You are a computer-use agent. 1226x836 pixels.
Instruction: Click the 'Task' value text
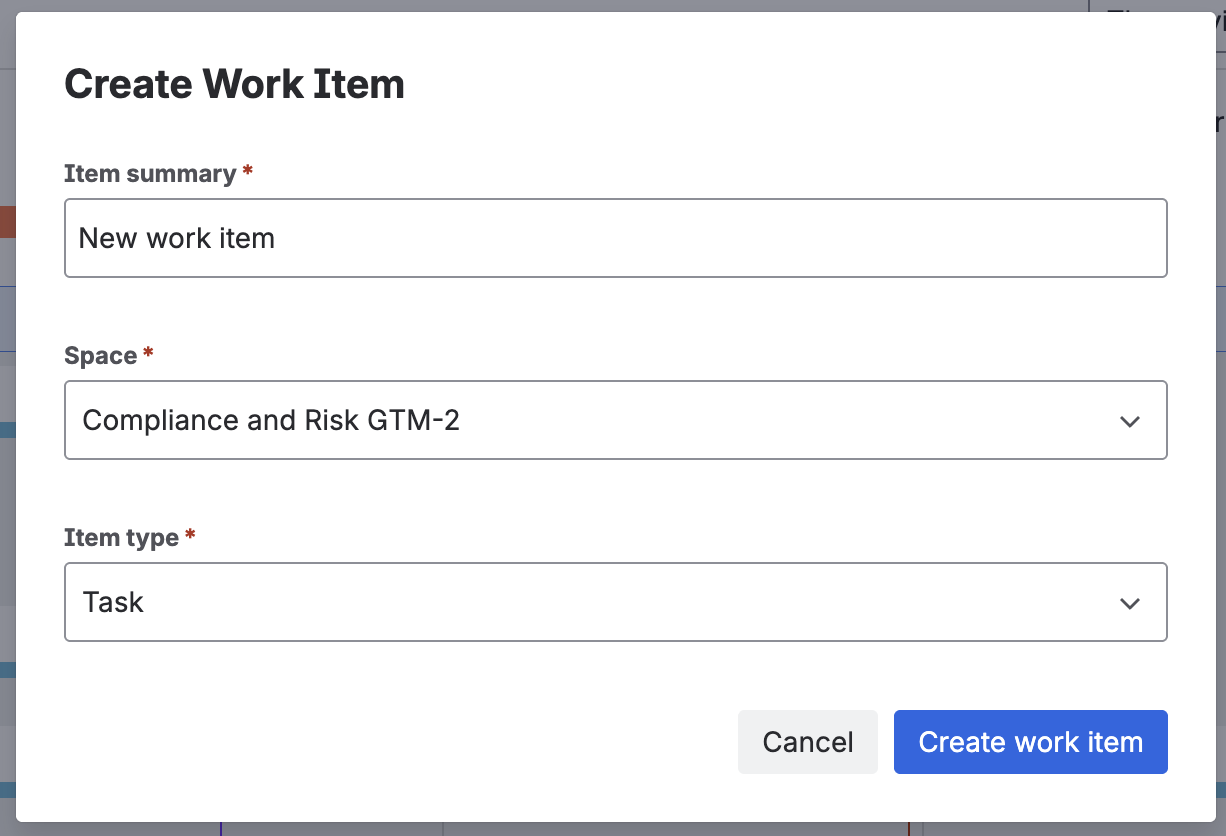[113, 602]
